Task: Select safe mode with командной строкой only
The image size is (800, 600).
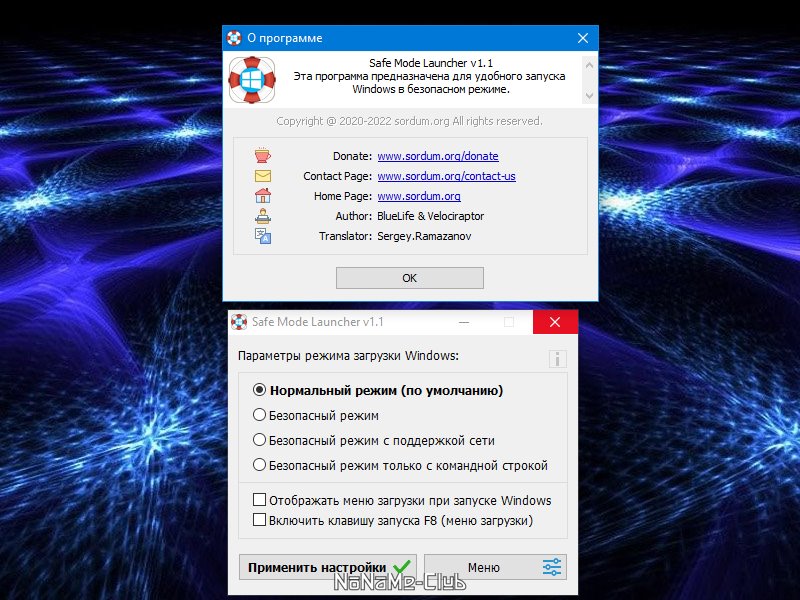Action: point(259,465)
